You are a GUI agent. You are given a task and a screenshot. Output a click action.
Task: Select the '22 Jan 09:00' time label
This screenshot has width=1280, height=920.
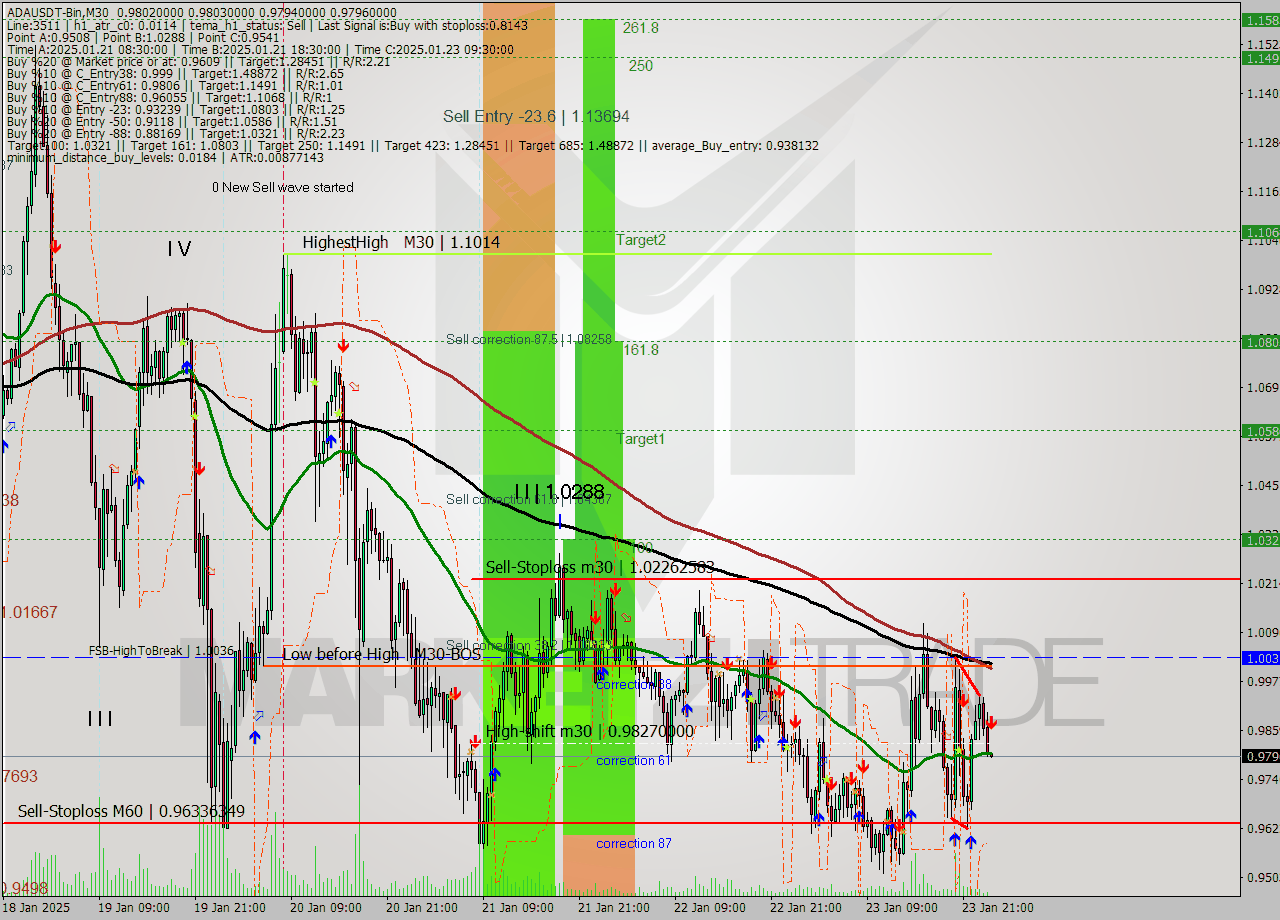(x=710, y=908)
